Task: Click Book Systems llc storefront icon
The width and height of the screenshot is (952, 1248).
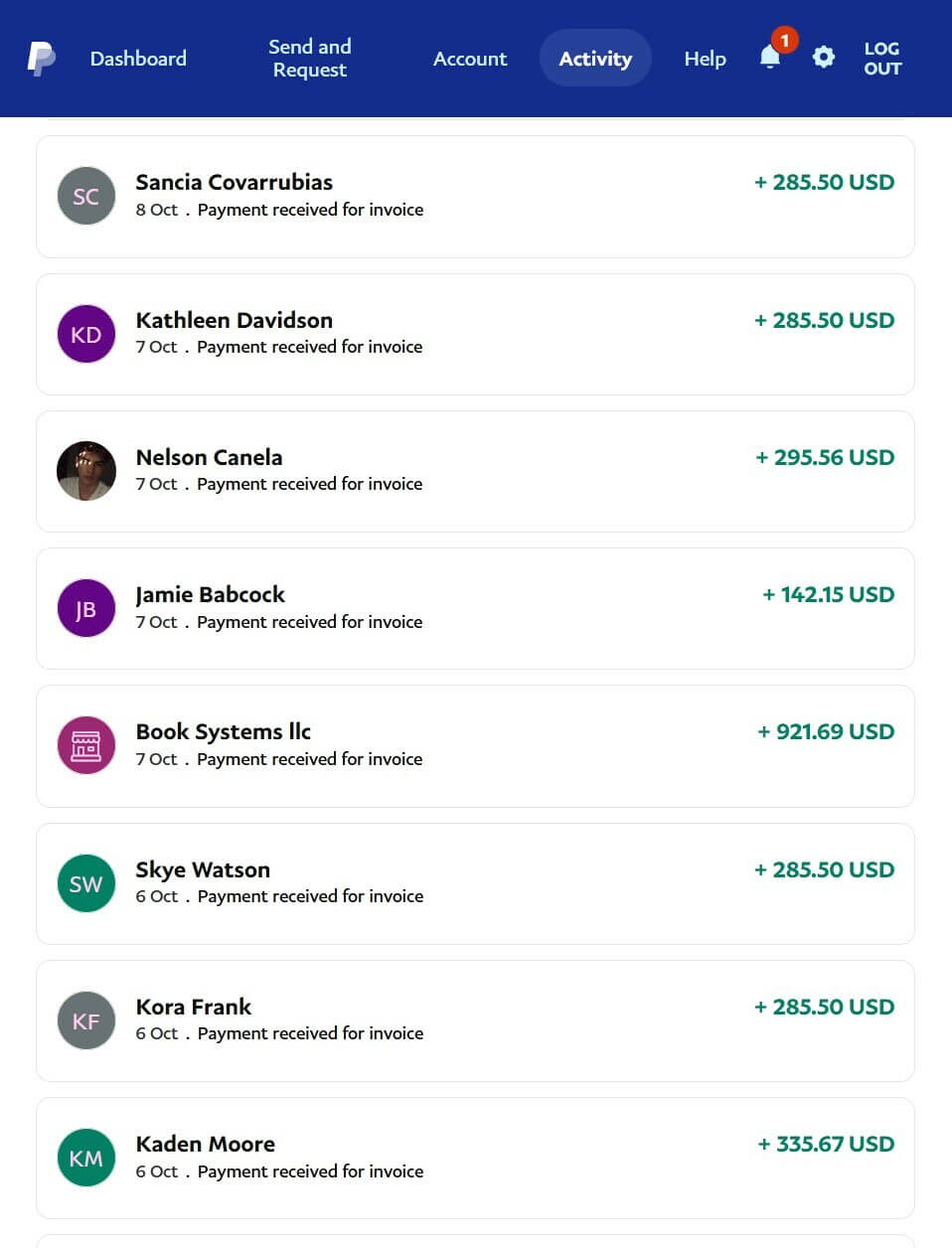Action: (86, 745)
